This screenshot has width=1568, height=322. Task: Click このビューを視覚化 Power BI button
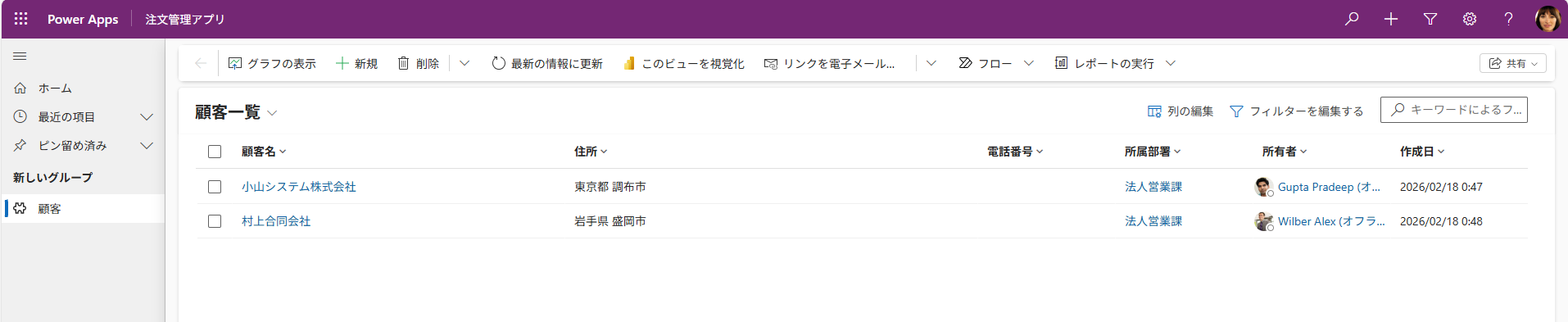[684, 63]
